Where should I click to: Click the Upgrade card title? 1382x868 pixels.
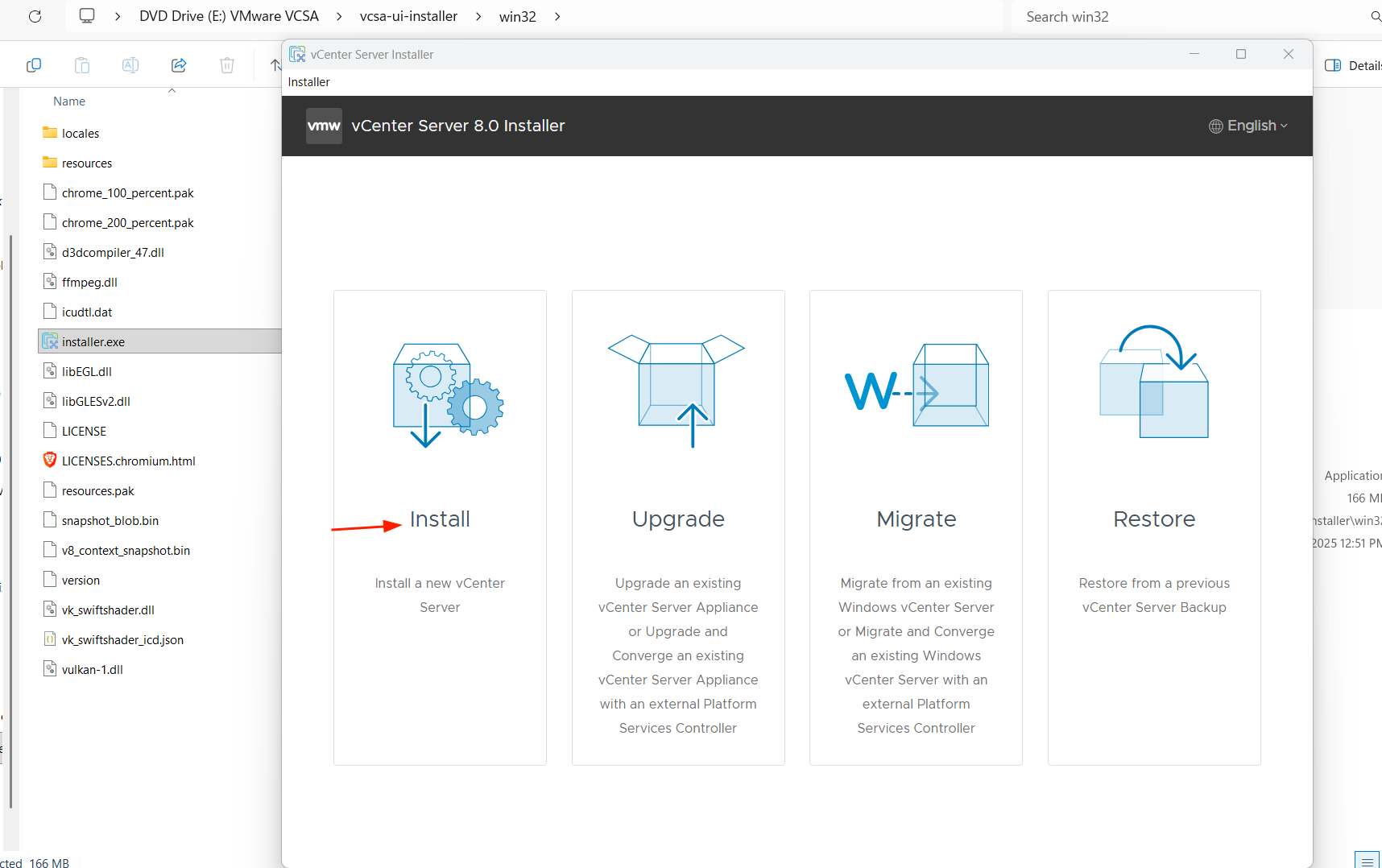tap(678, 519)
